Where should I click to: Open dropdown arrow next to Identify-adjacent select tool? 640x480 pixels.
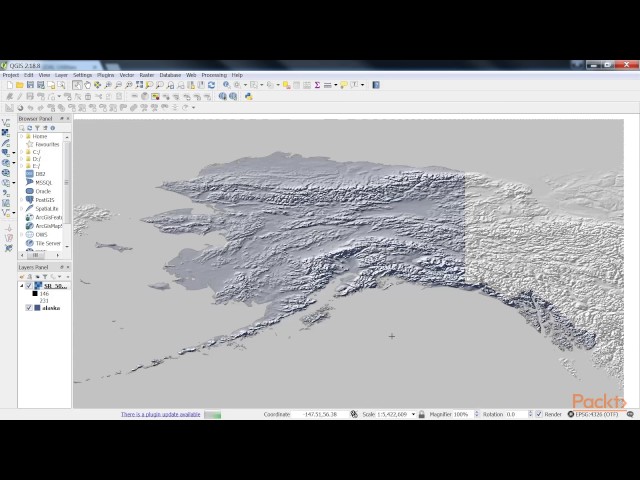pos(245,85)
